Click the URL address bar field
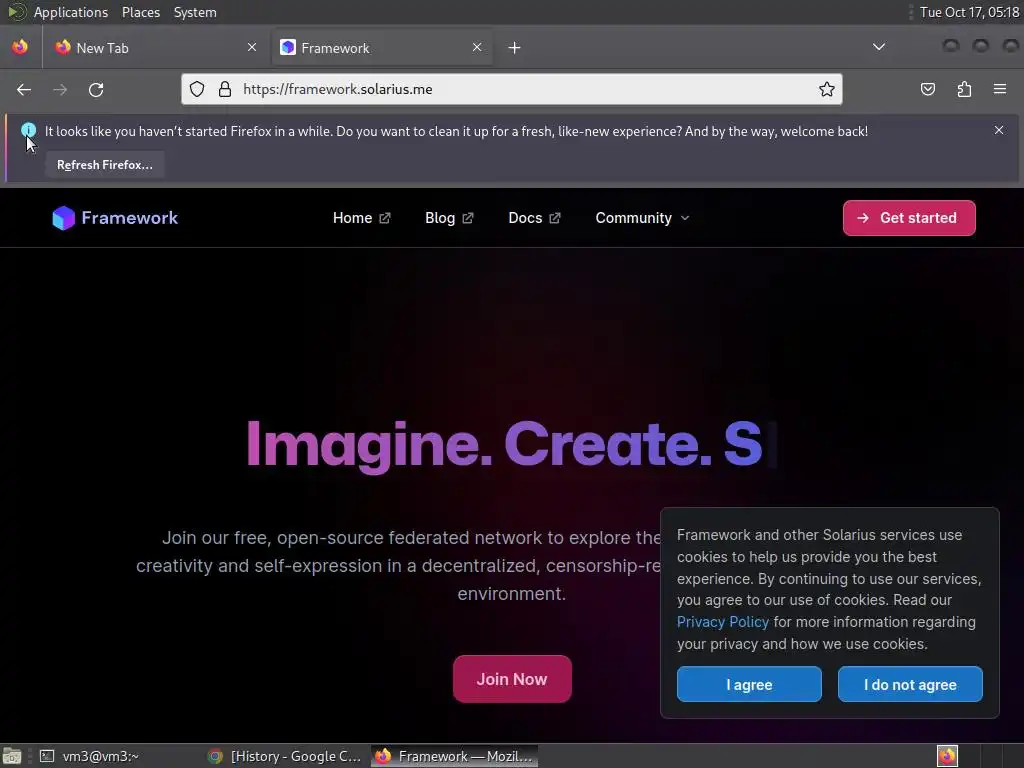 (x=512, y=89)
